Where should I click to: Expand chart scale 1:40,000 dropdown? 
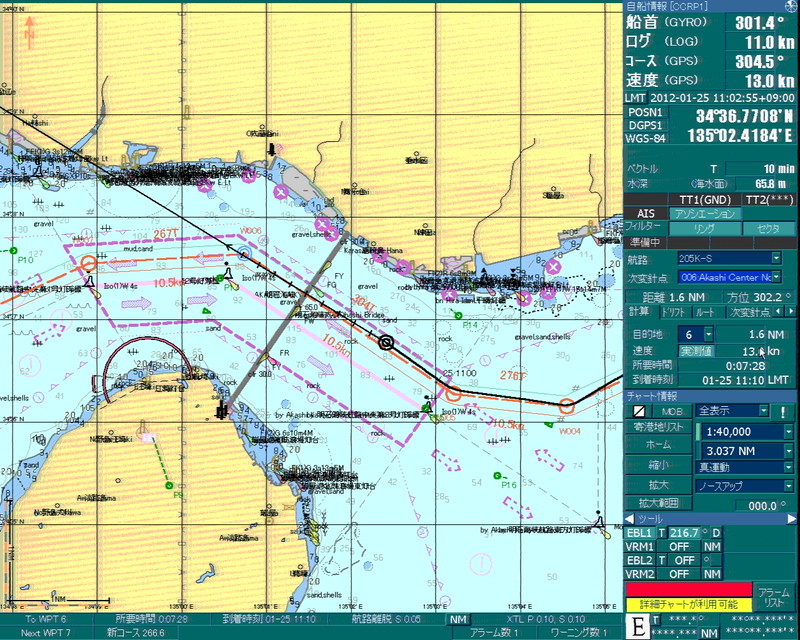788,431
